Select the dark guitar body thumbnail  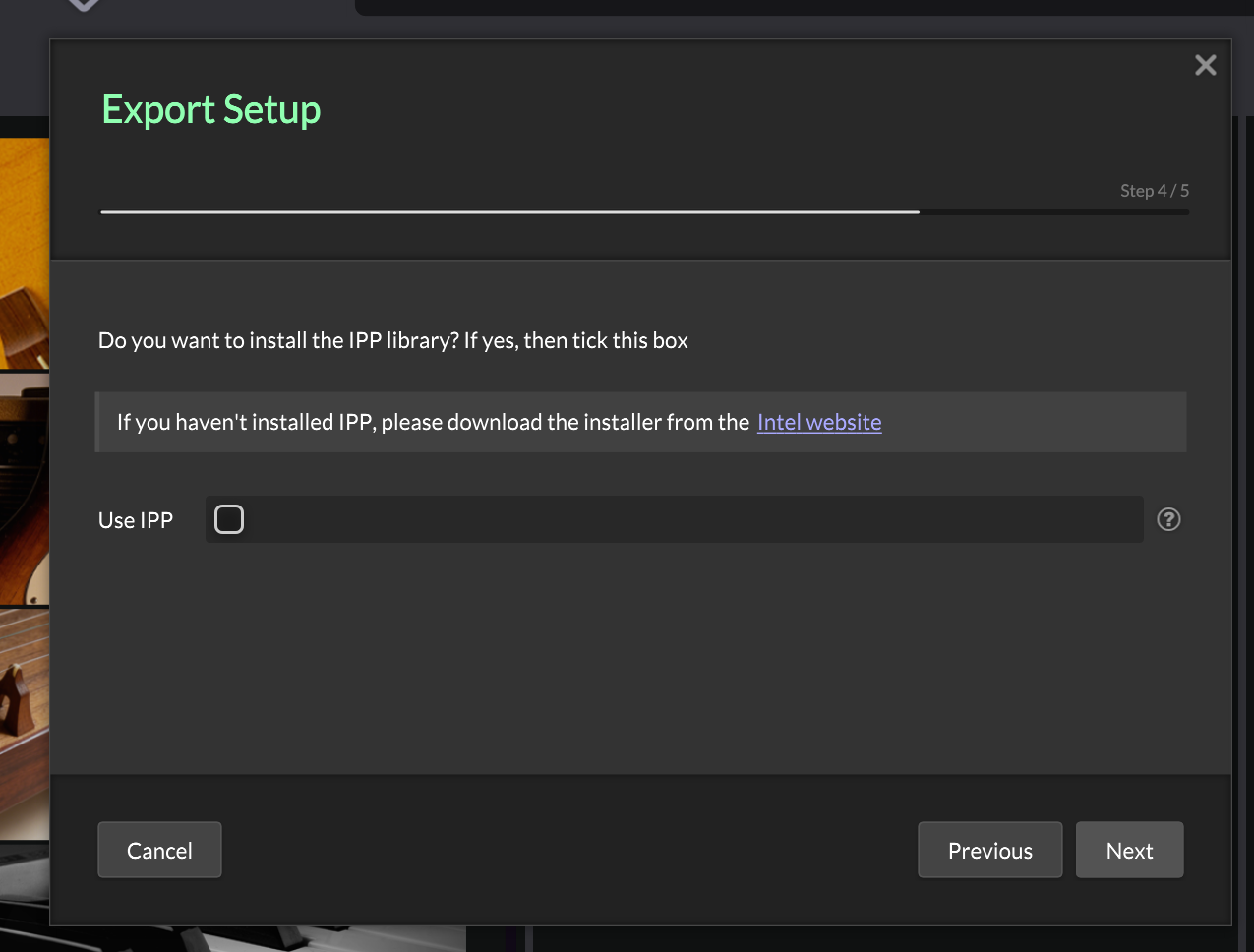[x=24, y=489]
